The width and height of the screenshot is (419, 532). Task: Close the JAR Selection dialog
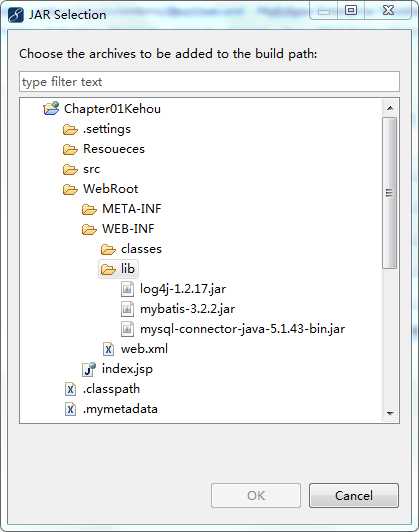click(388, 10)
